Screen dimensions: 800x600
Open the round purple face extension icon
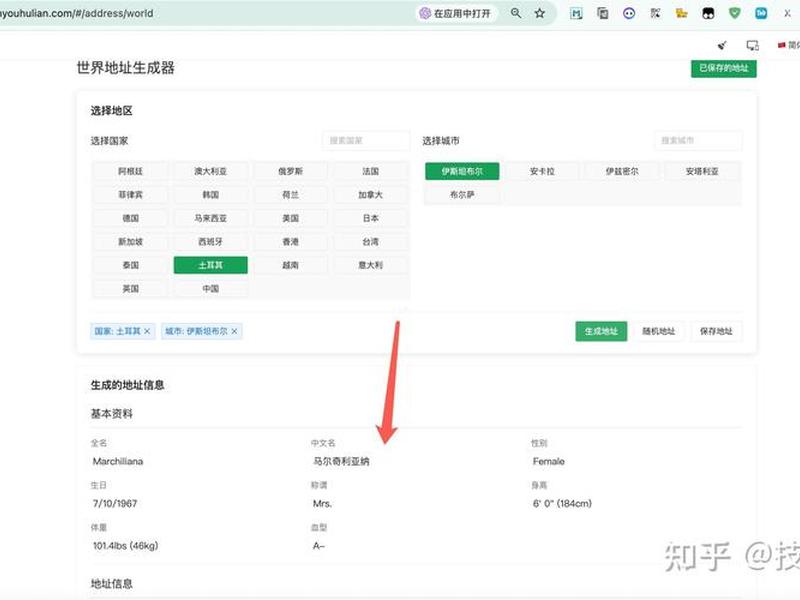[629, 13]
